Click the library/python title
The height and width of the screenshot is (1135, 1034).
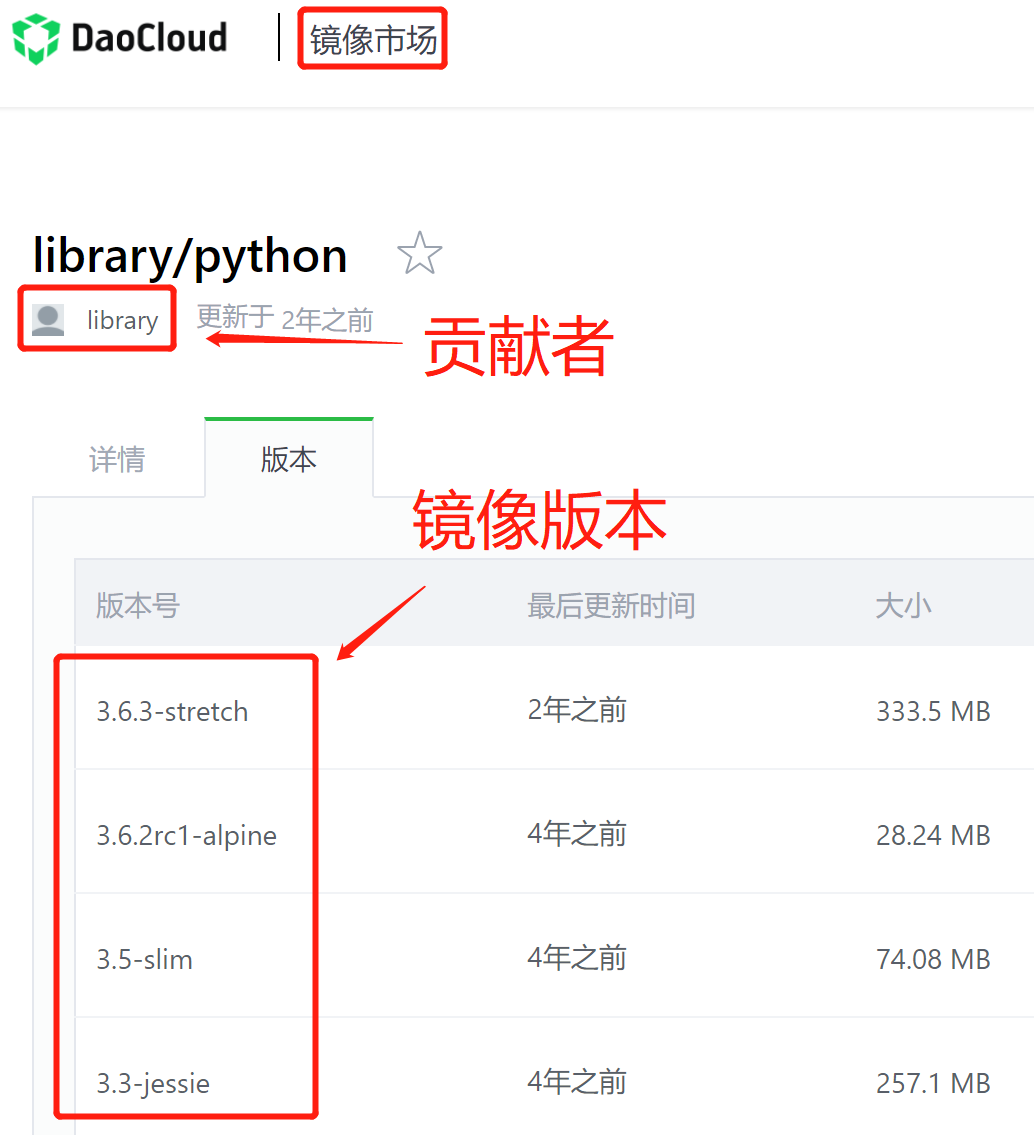tap(190, 256)
